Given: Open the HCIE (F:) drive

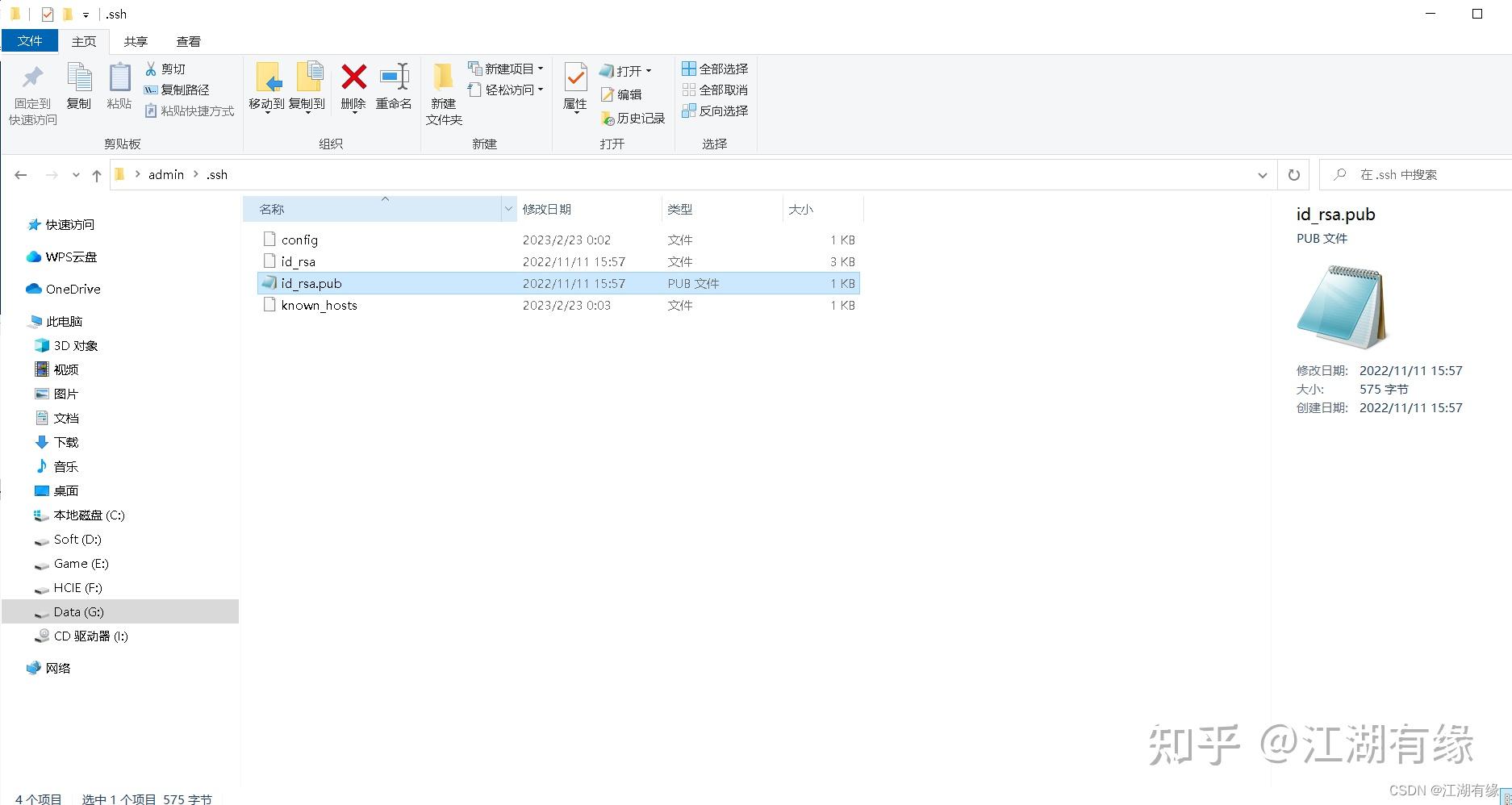Looking at the screenshot, I should tap(69, 587).
